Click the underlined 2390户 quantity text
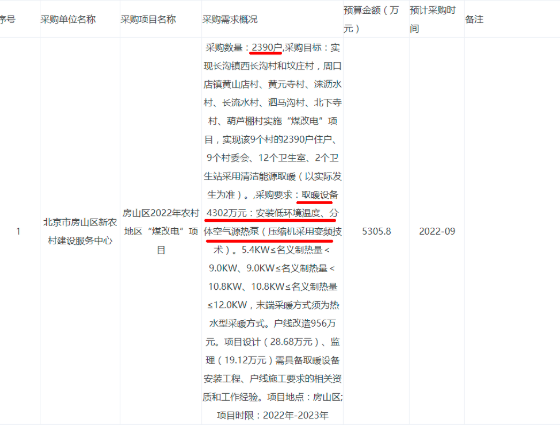 click(x=267, y=48)
